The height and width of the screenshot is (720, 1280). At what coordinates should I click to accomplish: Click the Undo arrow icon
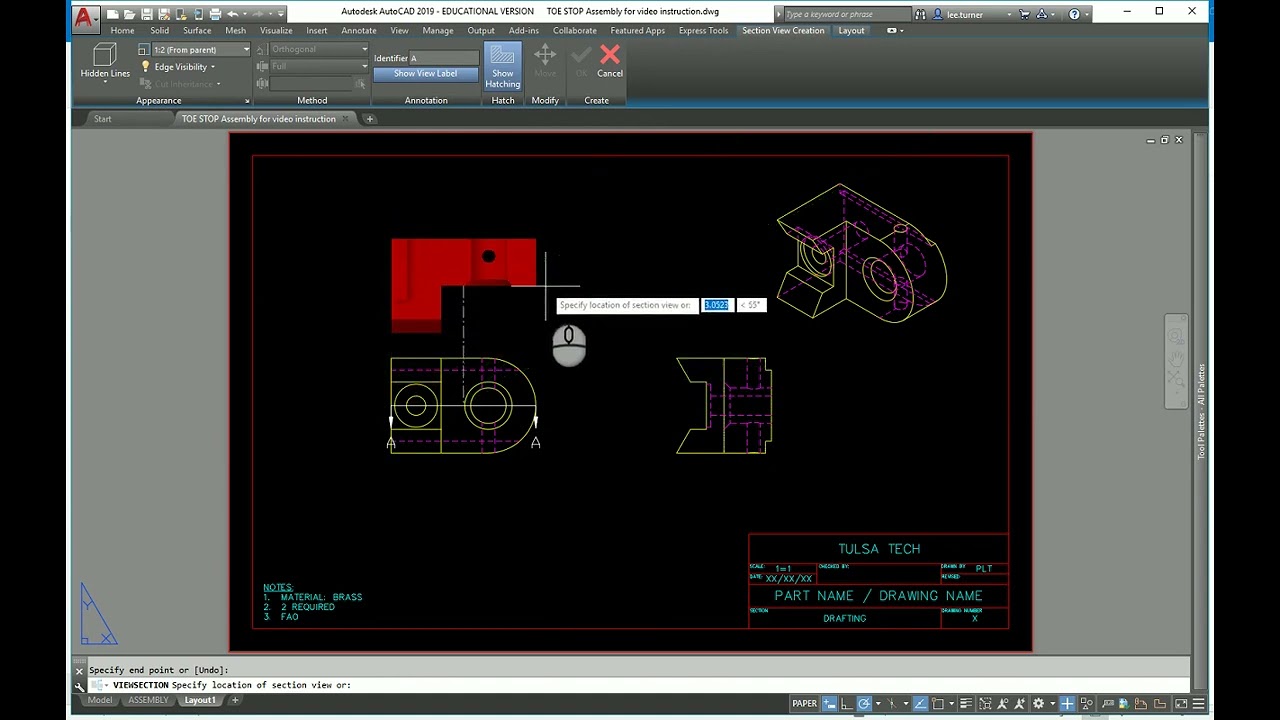233,14
